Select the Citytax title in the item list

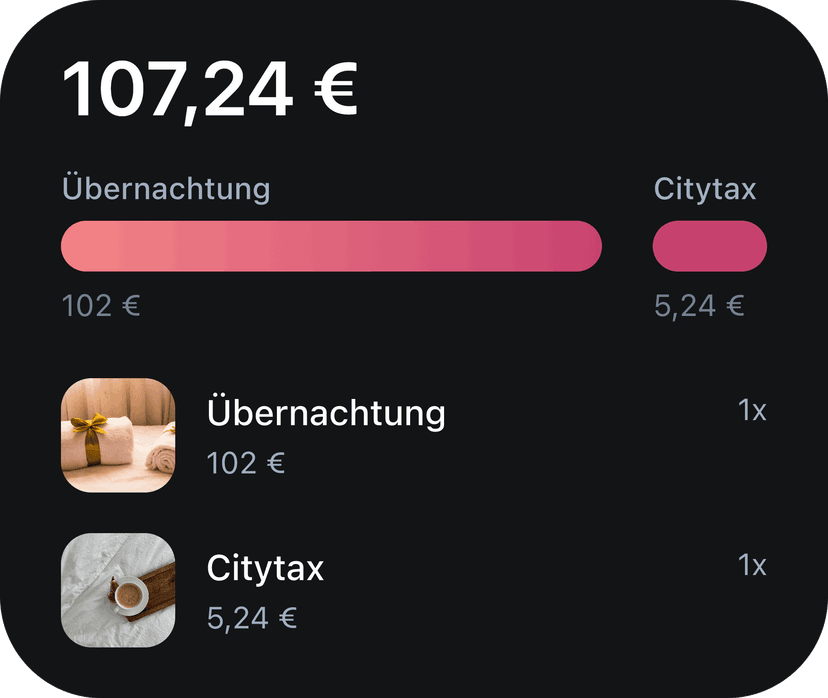[265, 568]
